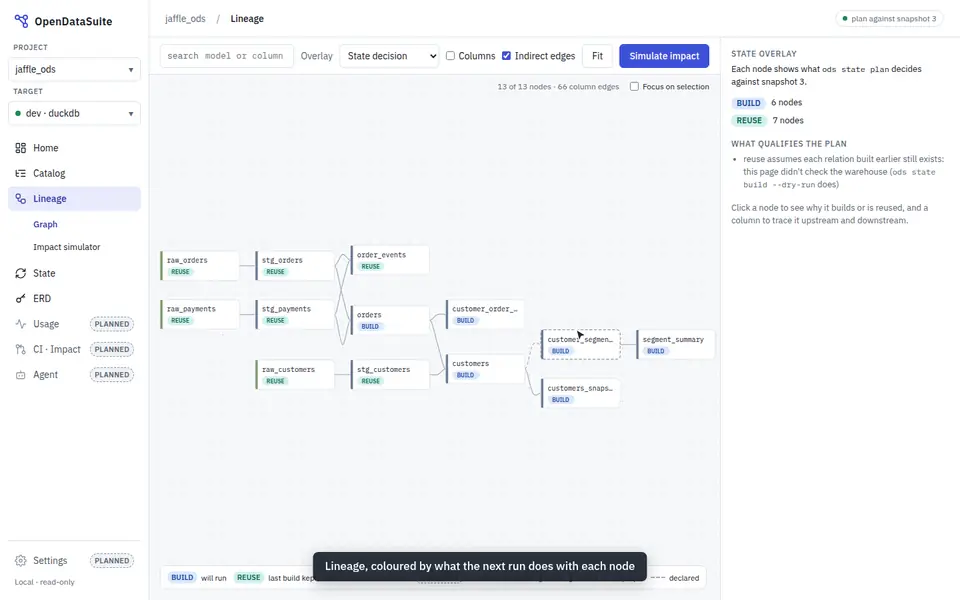Viewport: 960px width, 600px height.
Task: Select the Lineage graph icon in sidebar
Action: [x=21, y=198]
